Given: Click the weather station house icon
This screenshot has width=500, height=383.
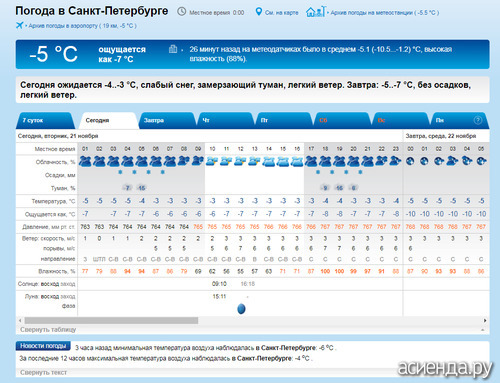Looking at the screenshot, I should click(316, 12).
